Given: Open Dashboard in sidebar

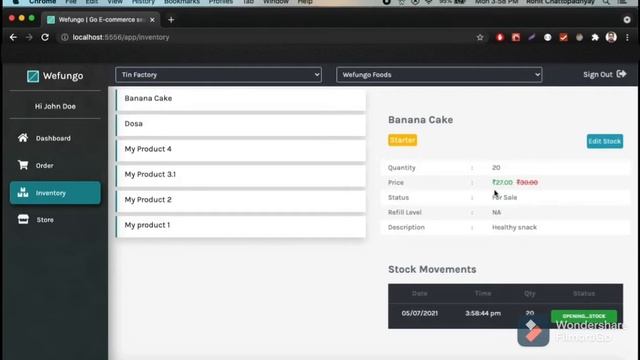Looking at the screenshot, I should (55, 138).
